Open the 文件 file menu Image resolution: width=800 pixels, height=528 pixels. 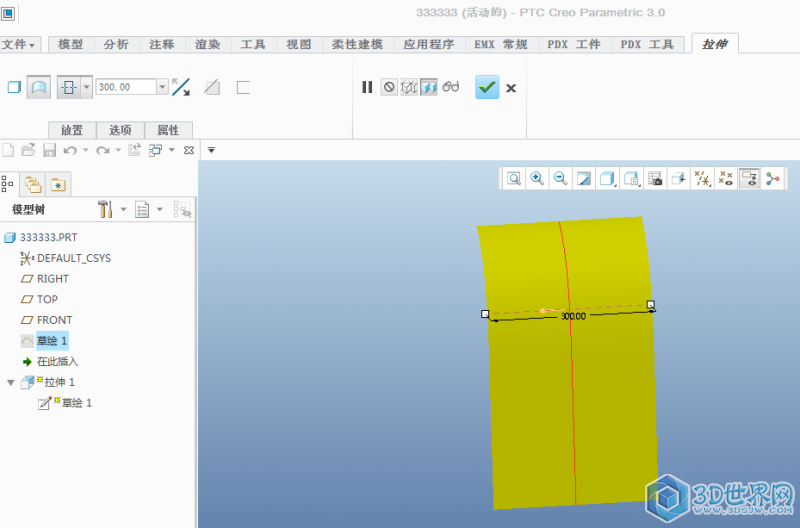pyautogui.click(x=18, y=44)
